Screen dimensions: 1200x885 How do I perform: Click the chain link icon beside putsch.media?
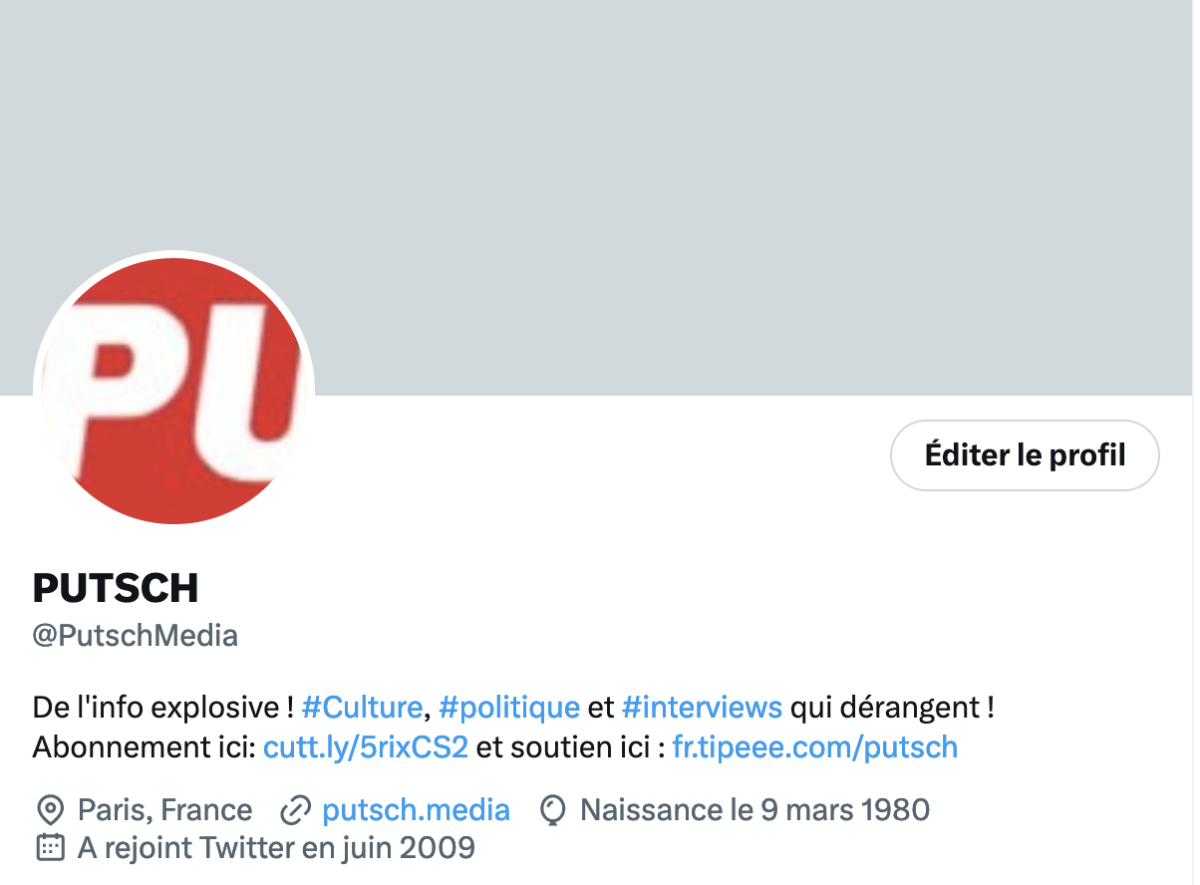click(295, 810)
